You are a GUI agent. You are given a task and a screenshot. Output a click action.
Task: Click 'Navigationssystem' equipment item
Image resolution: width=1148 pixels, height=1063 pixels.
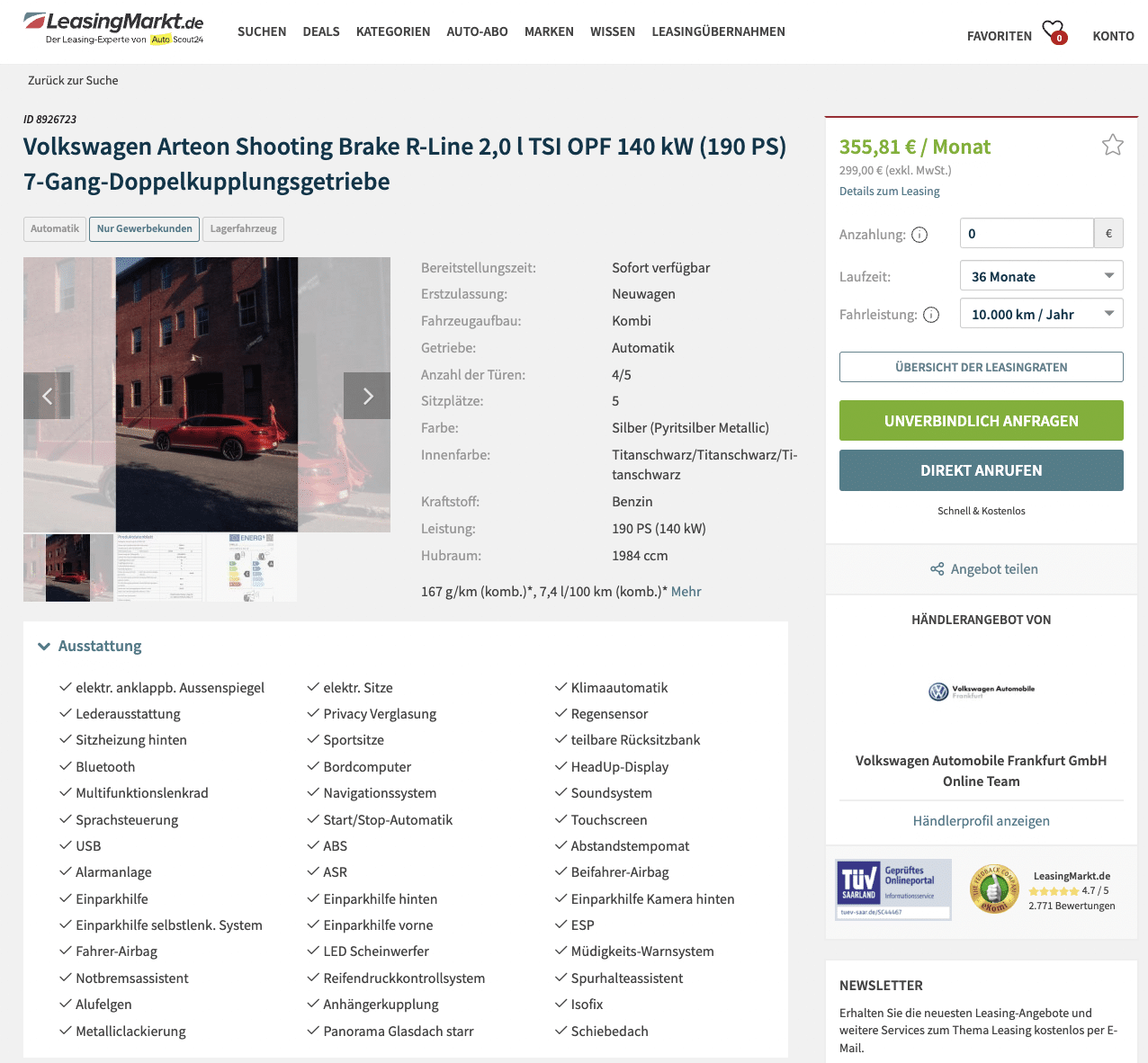pos(380,793)
